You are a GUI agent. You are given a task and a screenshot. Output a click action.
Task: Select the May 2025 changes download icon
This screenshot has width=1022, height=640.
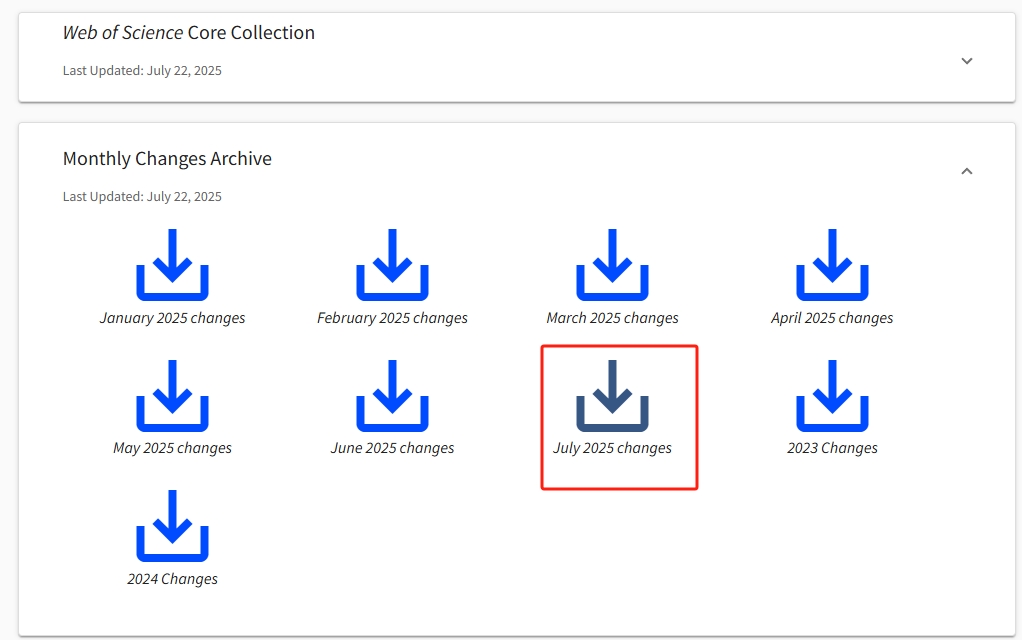(172, 396)
